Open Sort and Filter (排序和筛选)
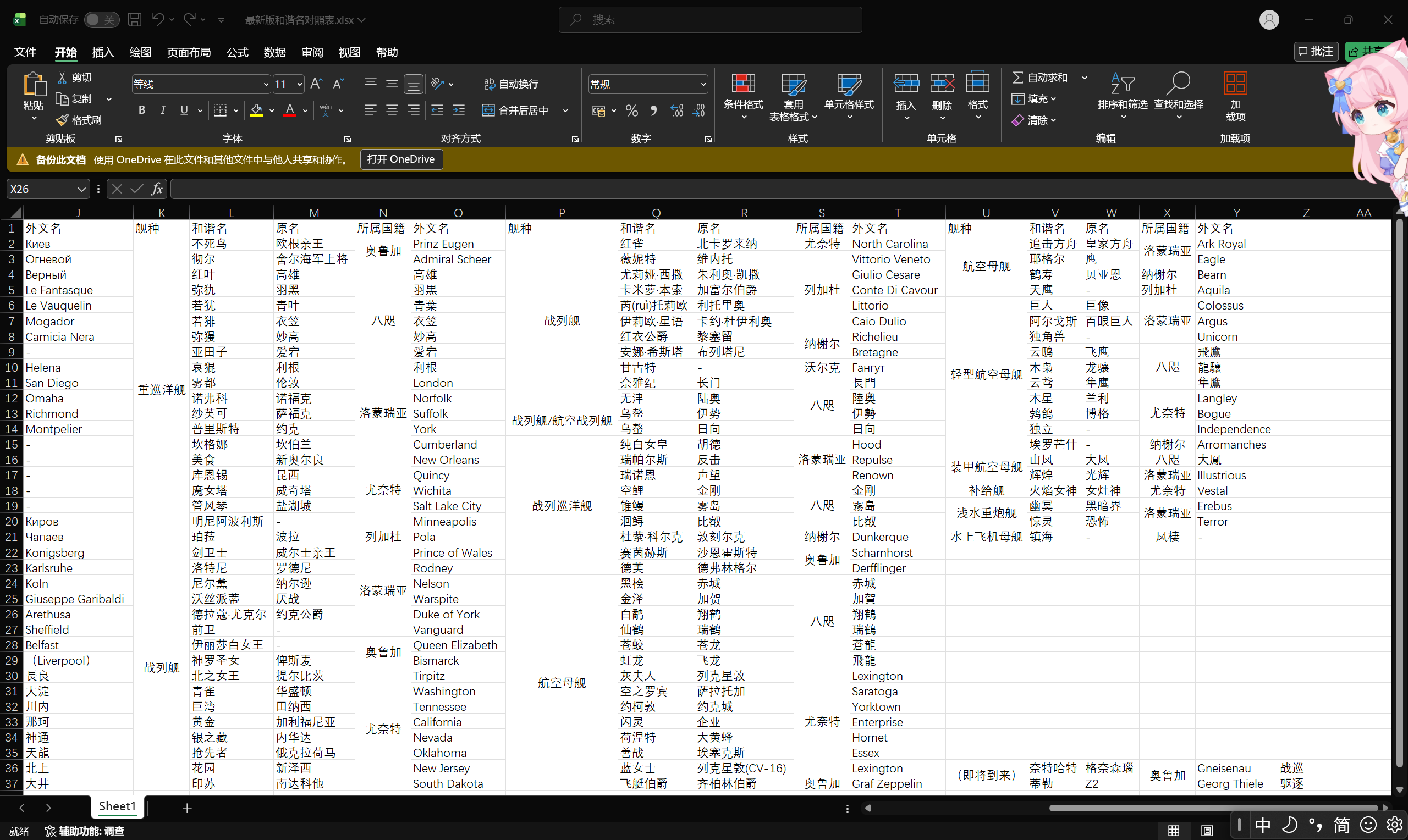 click(x=1122, y=96)
